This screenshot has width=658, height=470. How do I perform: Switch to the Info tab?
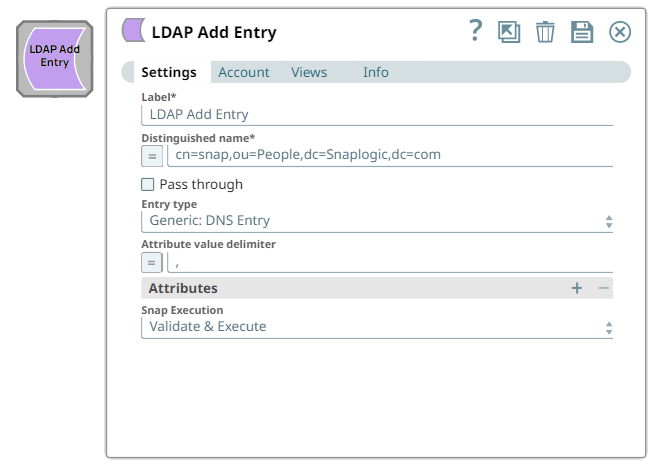[376, 72]
